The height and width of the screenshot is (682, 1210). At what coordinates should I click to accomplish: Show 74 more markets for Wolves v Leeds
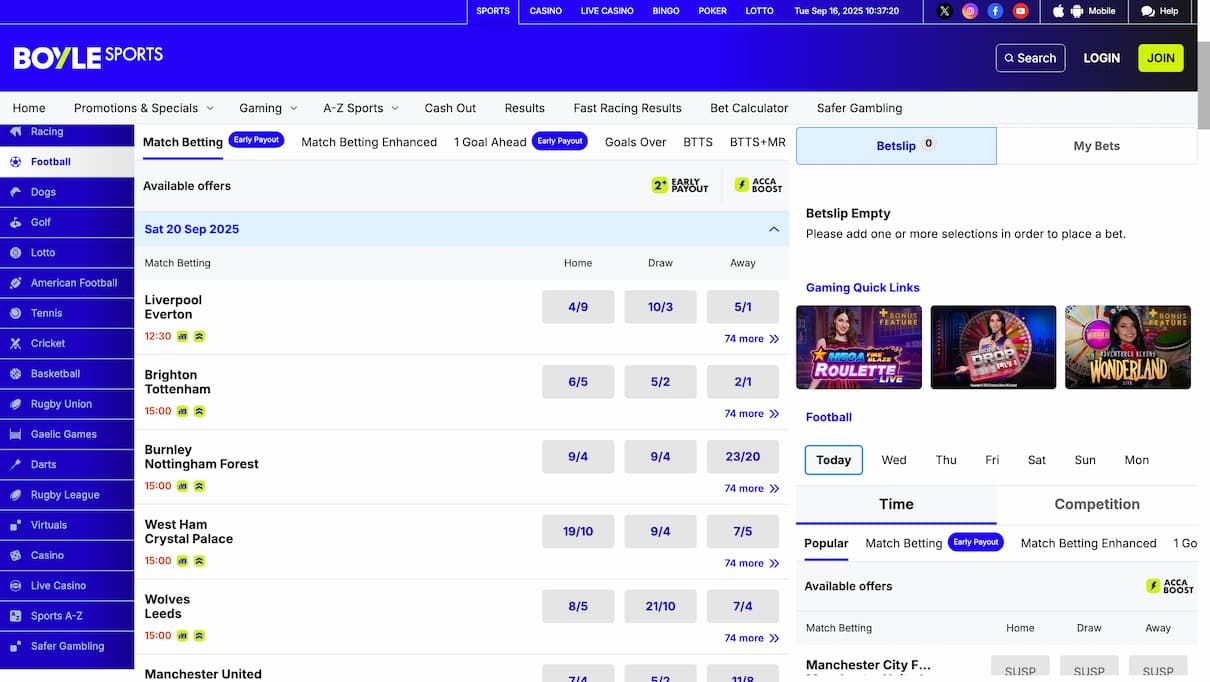[x=752, y=638]
